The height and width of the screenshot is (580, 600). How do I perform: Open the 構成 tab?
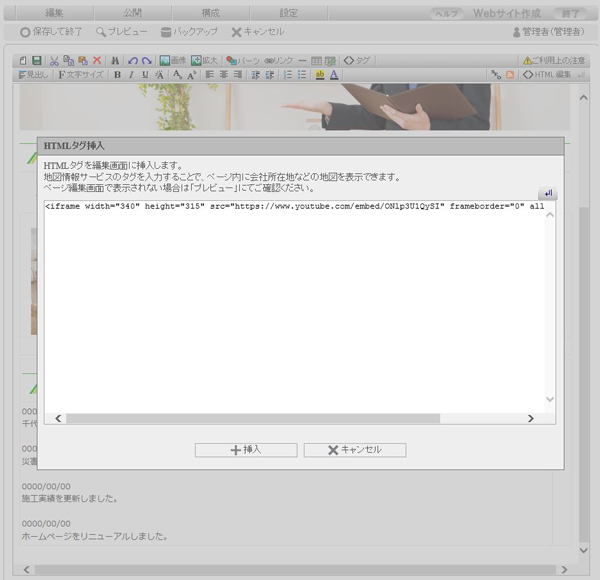click(210, 13)
